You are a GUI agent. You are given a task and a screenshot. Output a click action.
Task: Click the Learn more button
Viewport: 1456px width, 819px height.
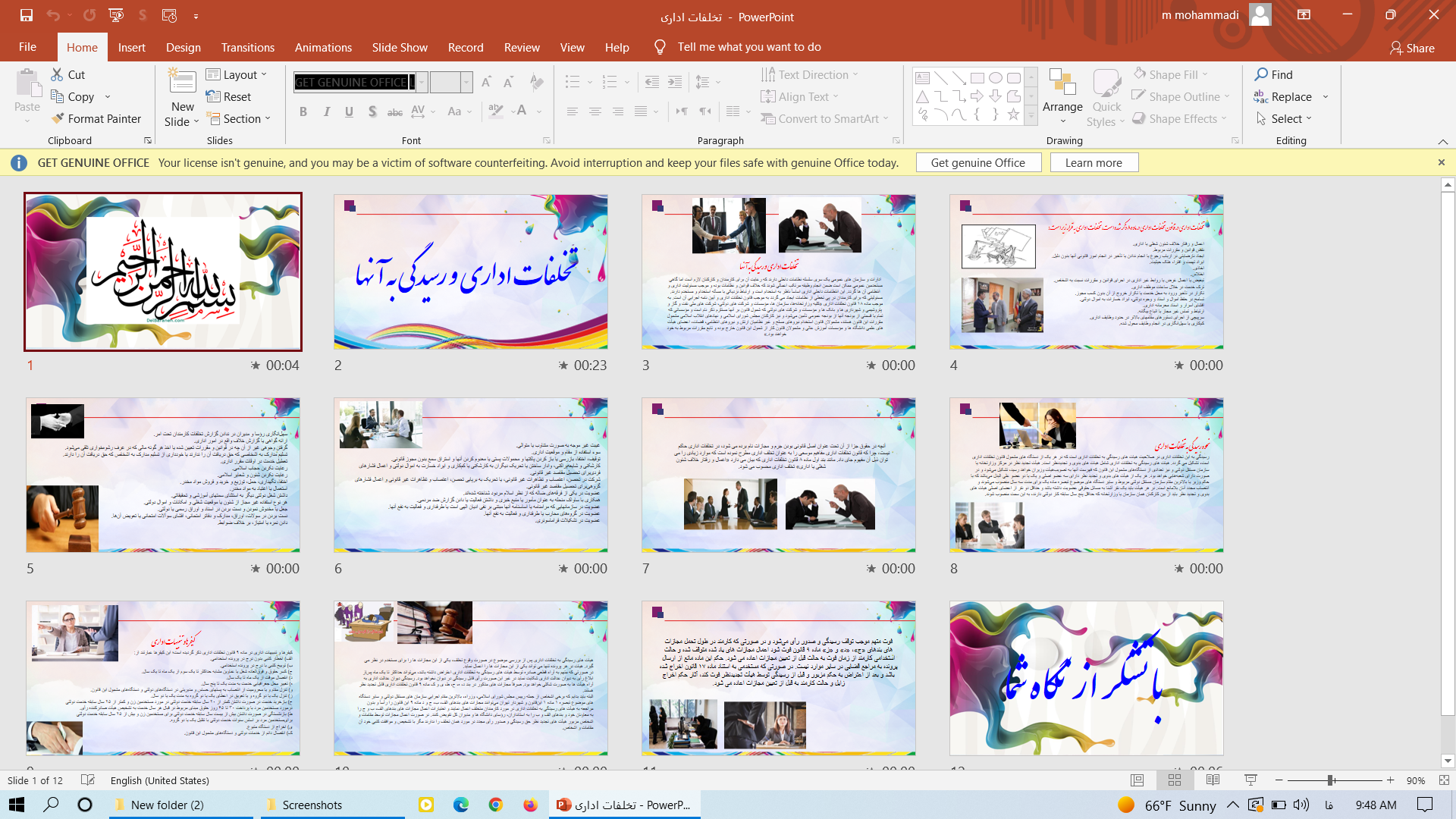pyautogui.click(x=1093, y=162)
